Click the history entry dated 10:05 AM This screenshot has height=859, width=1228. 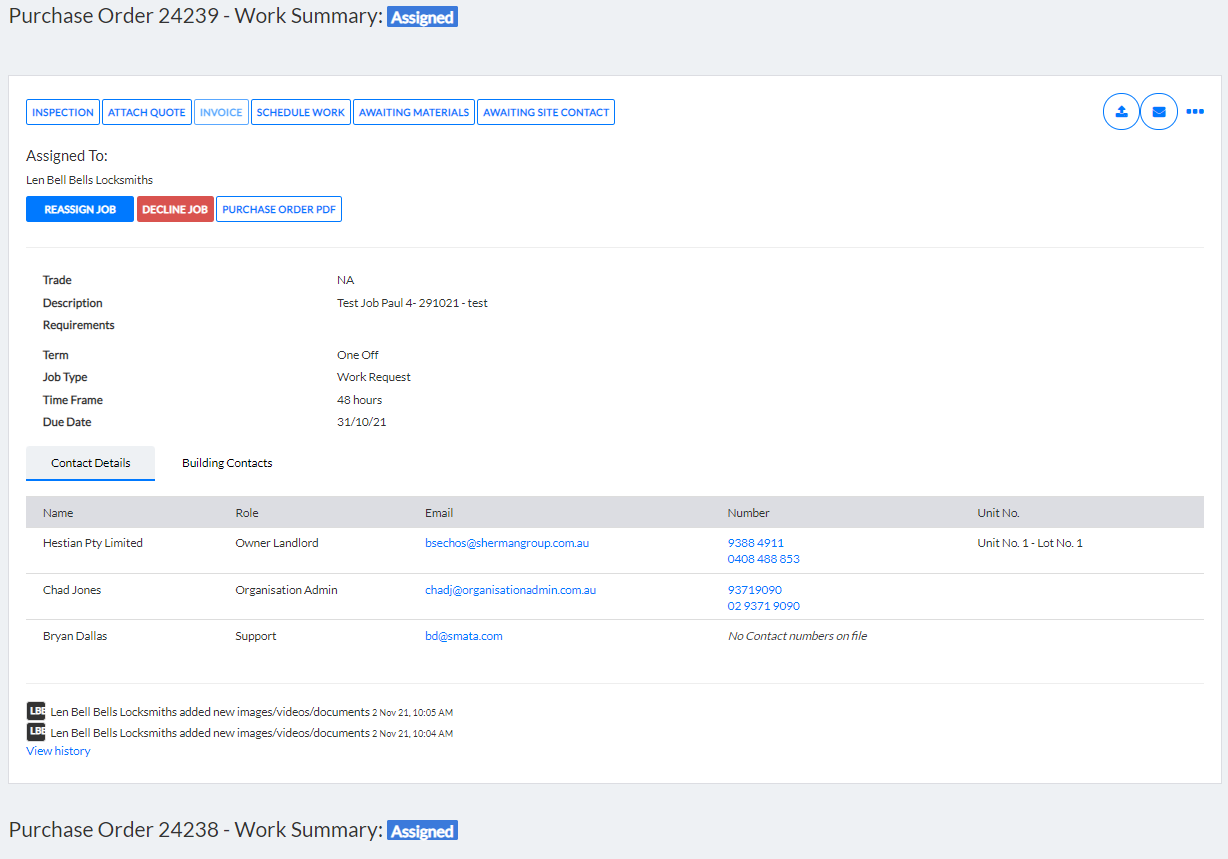pyautogui.click(x=252, y=712)
